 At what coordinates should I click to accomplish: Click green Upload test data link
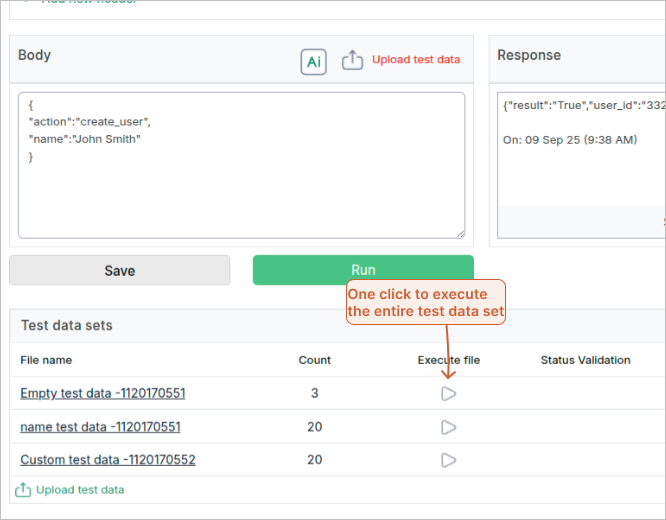click(x=80, y=490)
